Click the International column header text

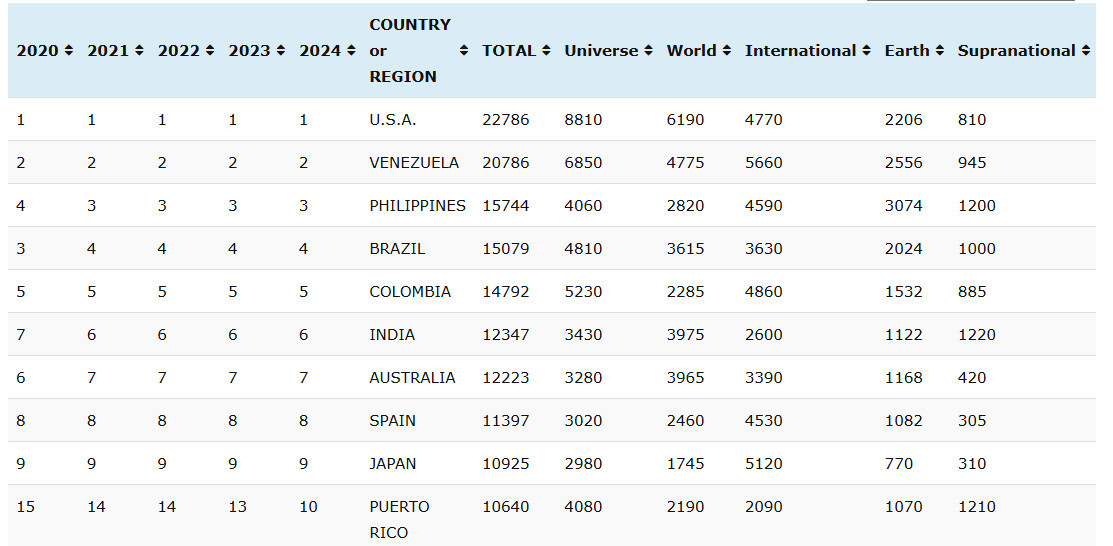tap(800, 50)
